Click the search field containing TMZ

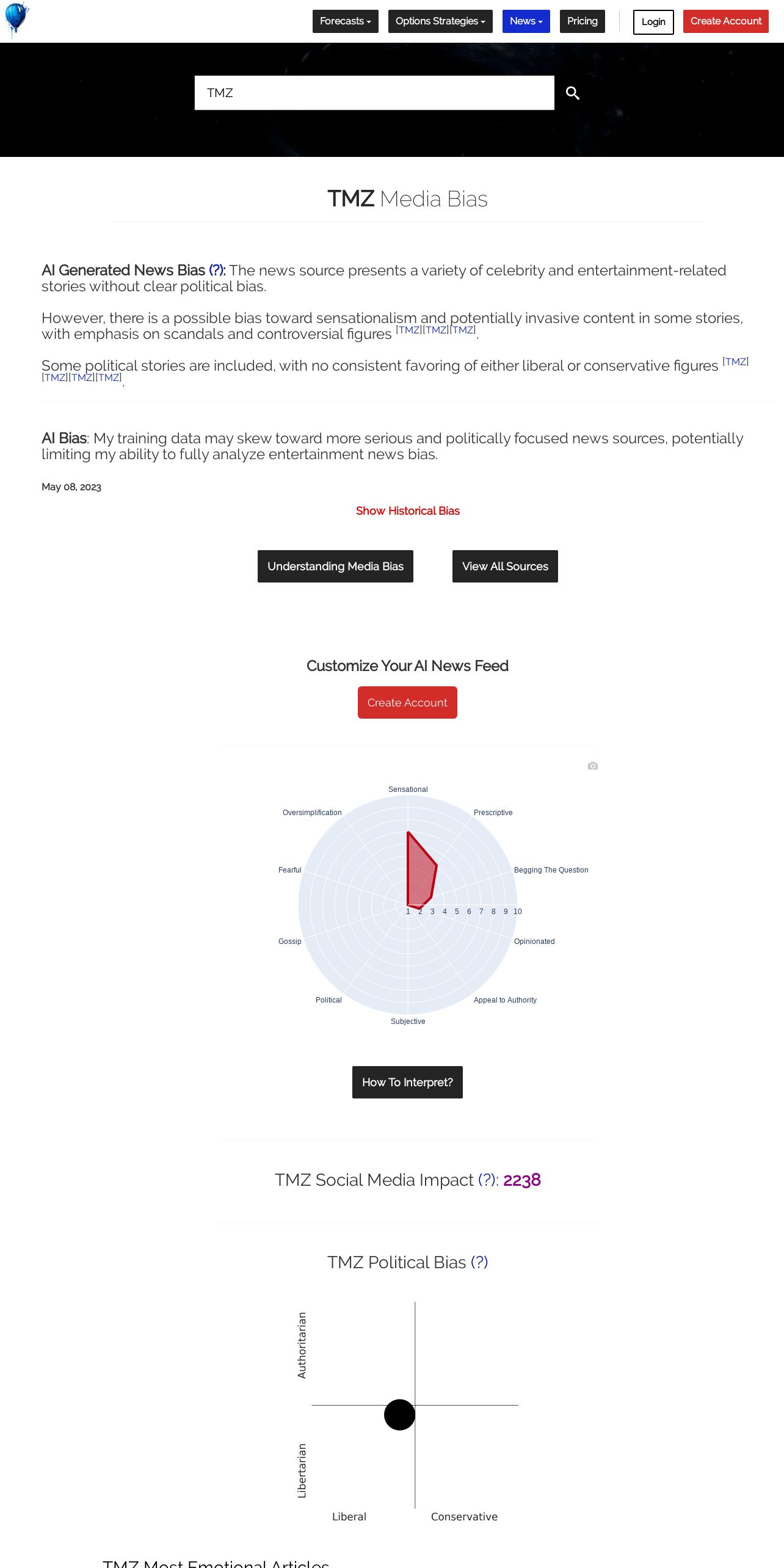tap(374, 93)
